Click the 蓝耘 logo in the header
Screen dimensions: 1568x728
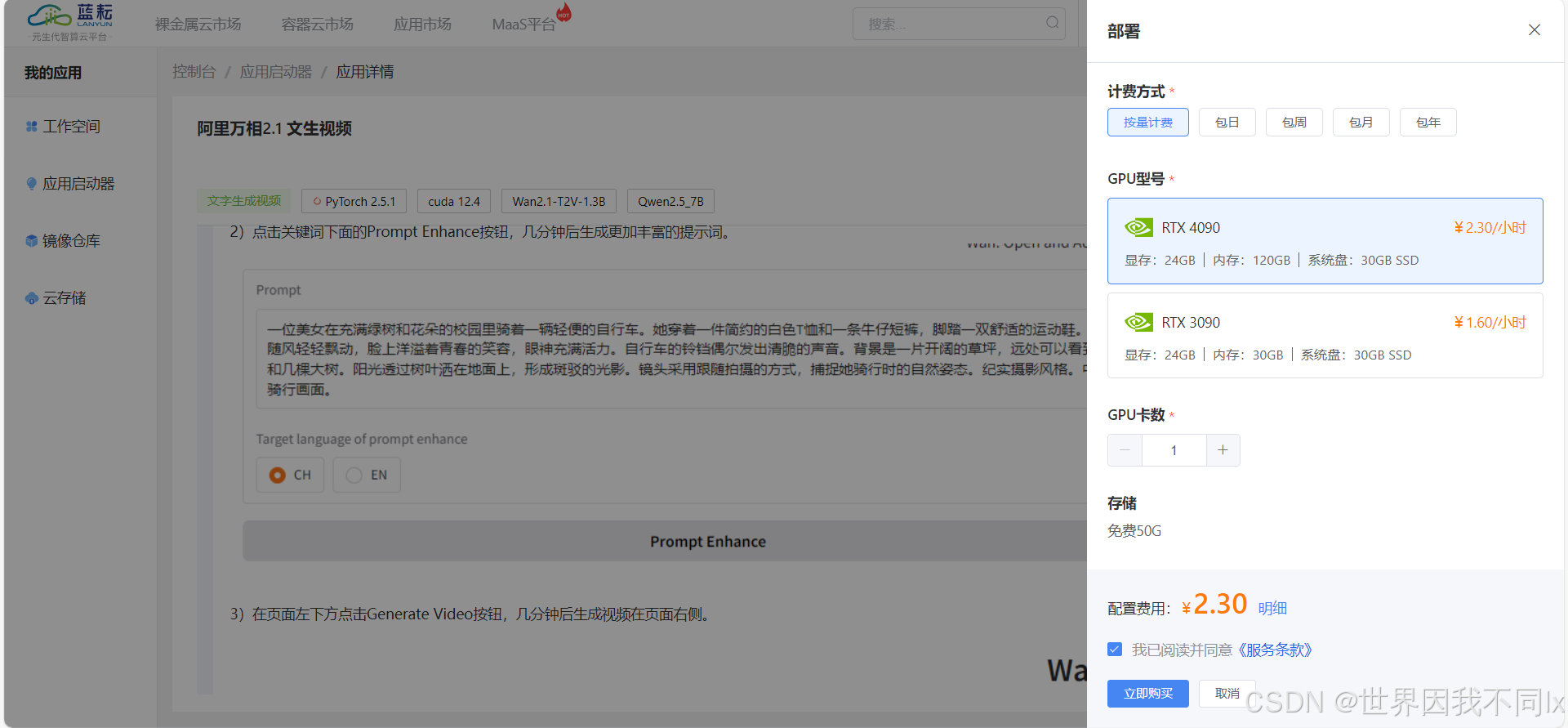(69, 22)
